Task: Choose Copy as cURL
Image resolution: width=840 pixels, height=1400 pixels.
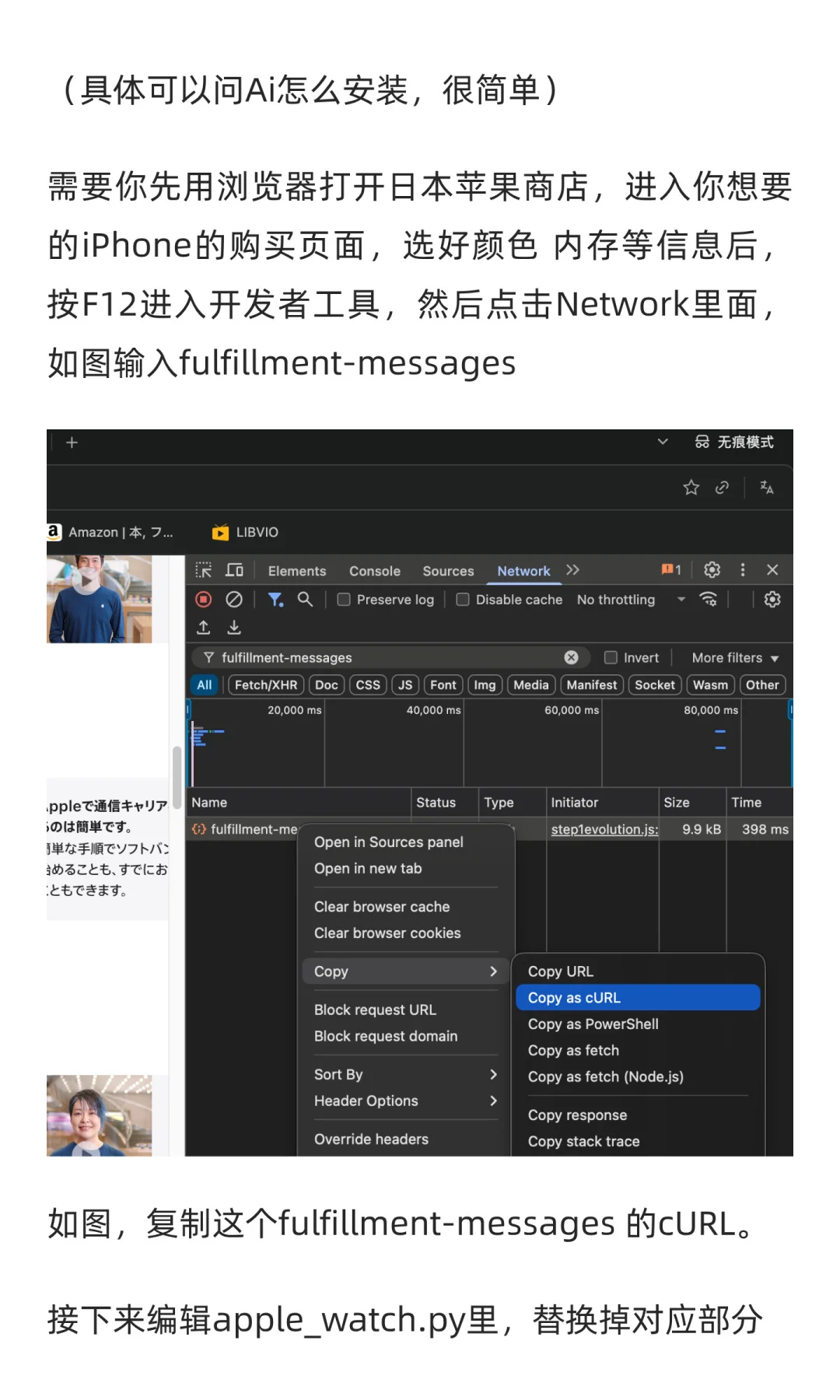Action: coord(638,998)
